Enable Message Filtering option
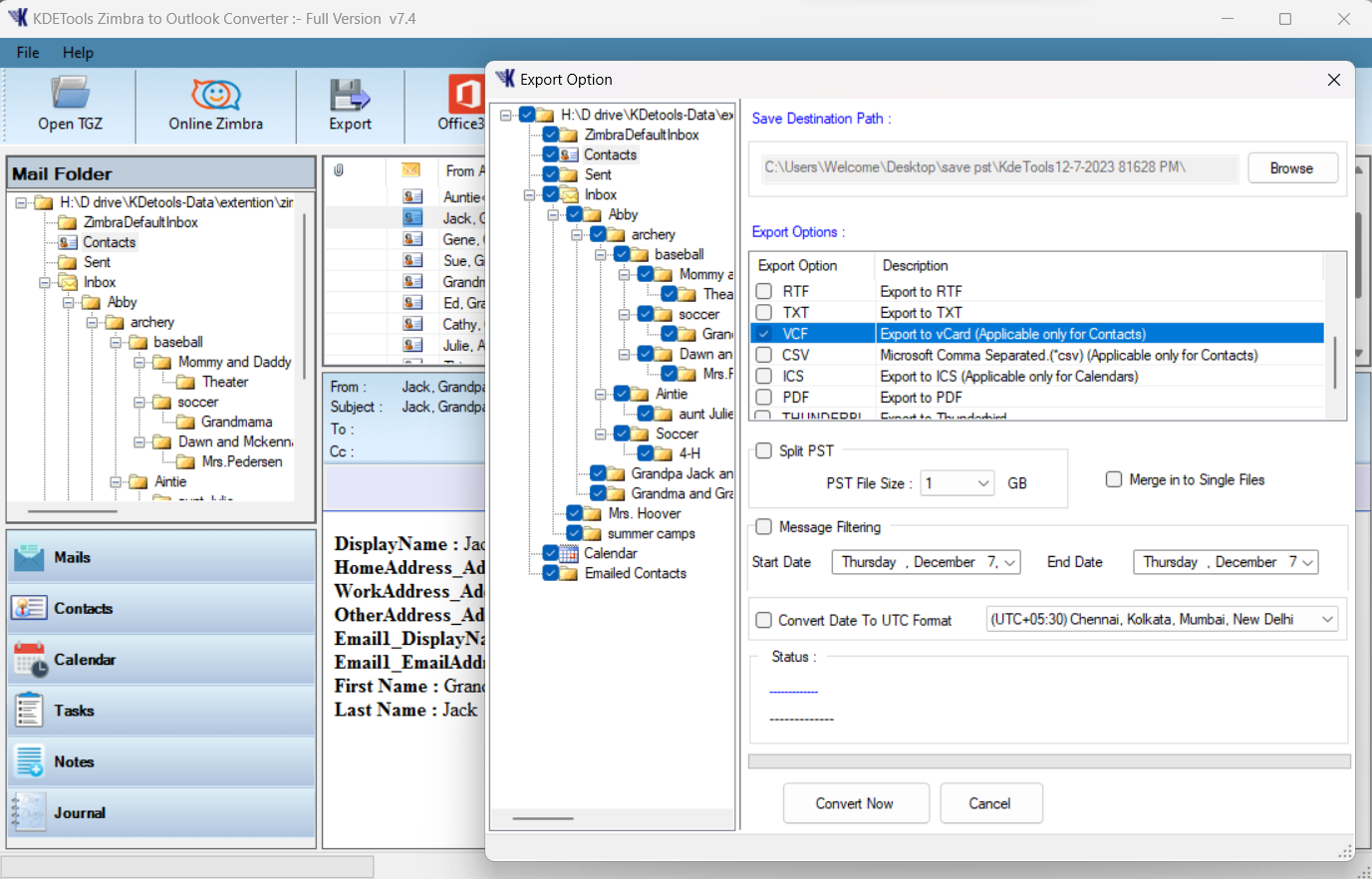The height and width of the screenshot is (879, 1372). [764, 527]
